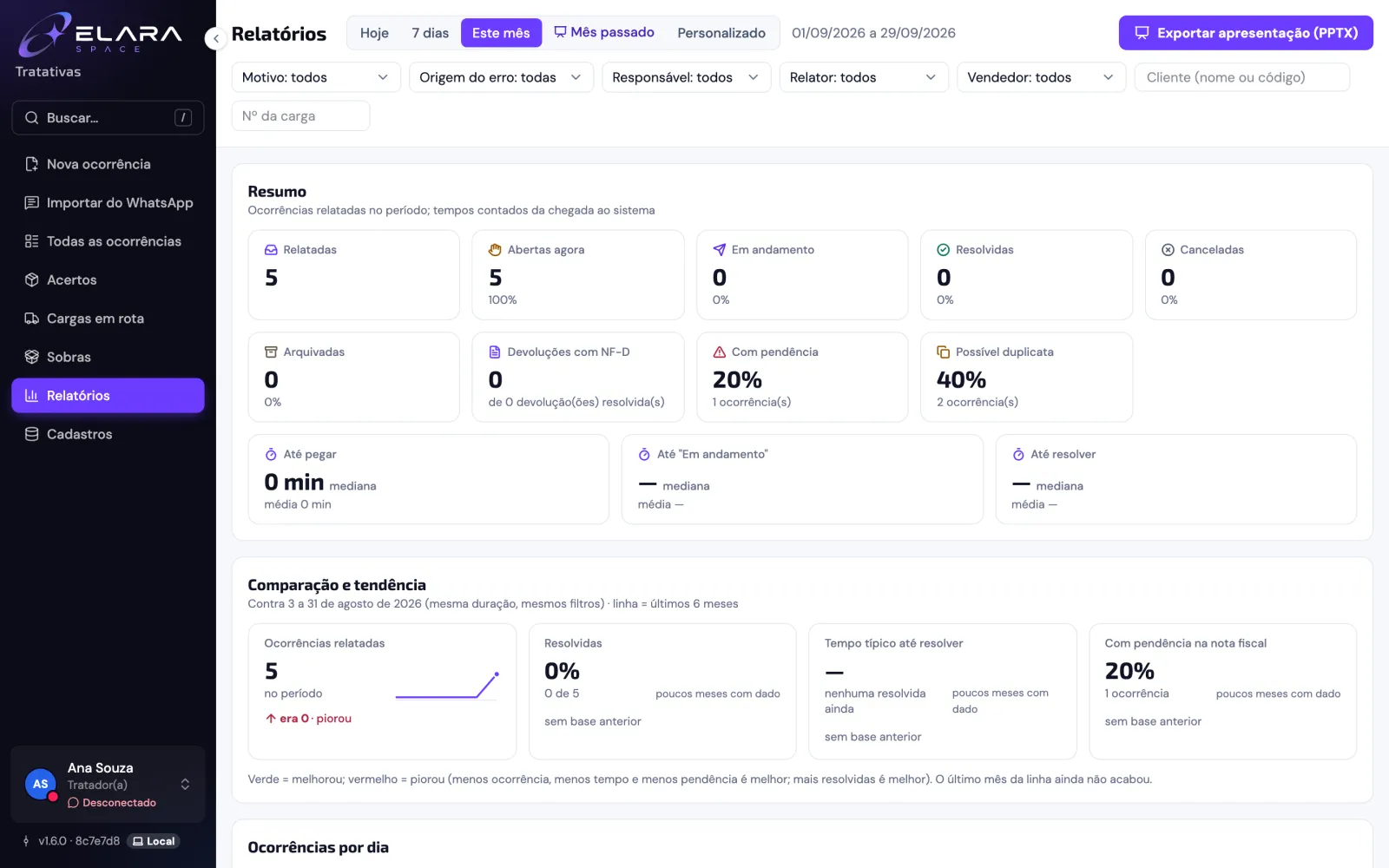The image size is (1389, 868).
Task: Click the Local environment badge
Action: tap(154, 841)
